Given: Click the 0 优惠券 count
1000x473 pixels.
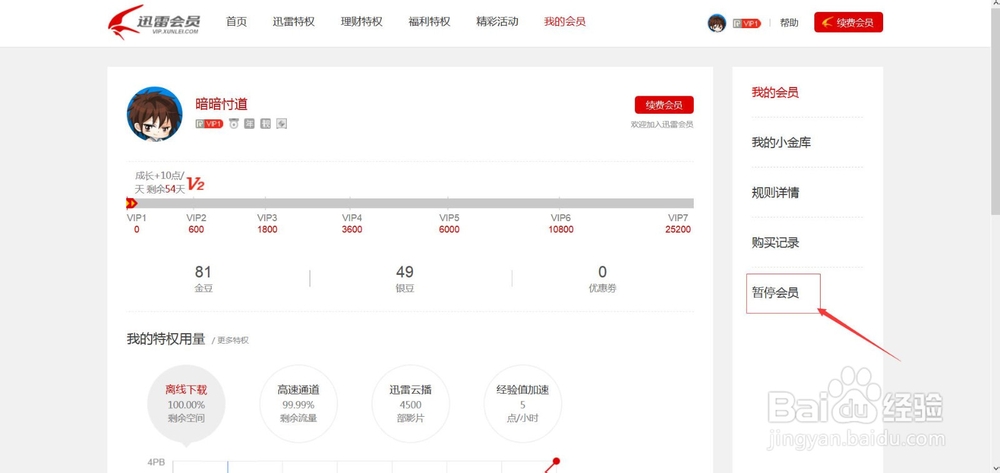Looking at the screenshot, I should pos(602,279).
